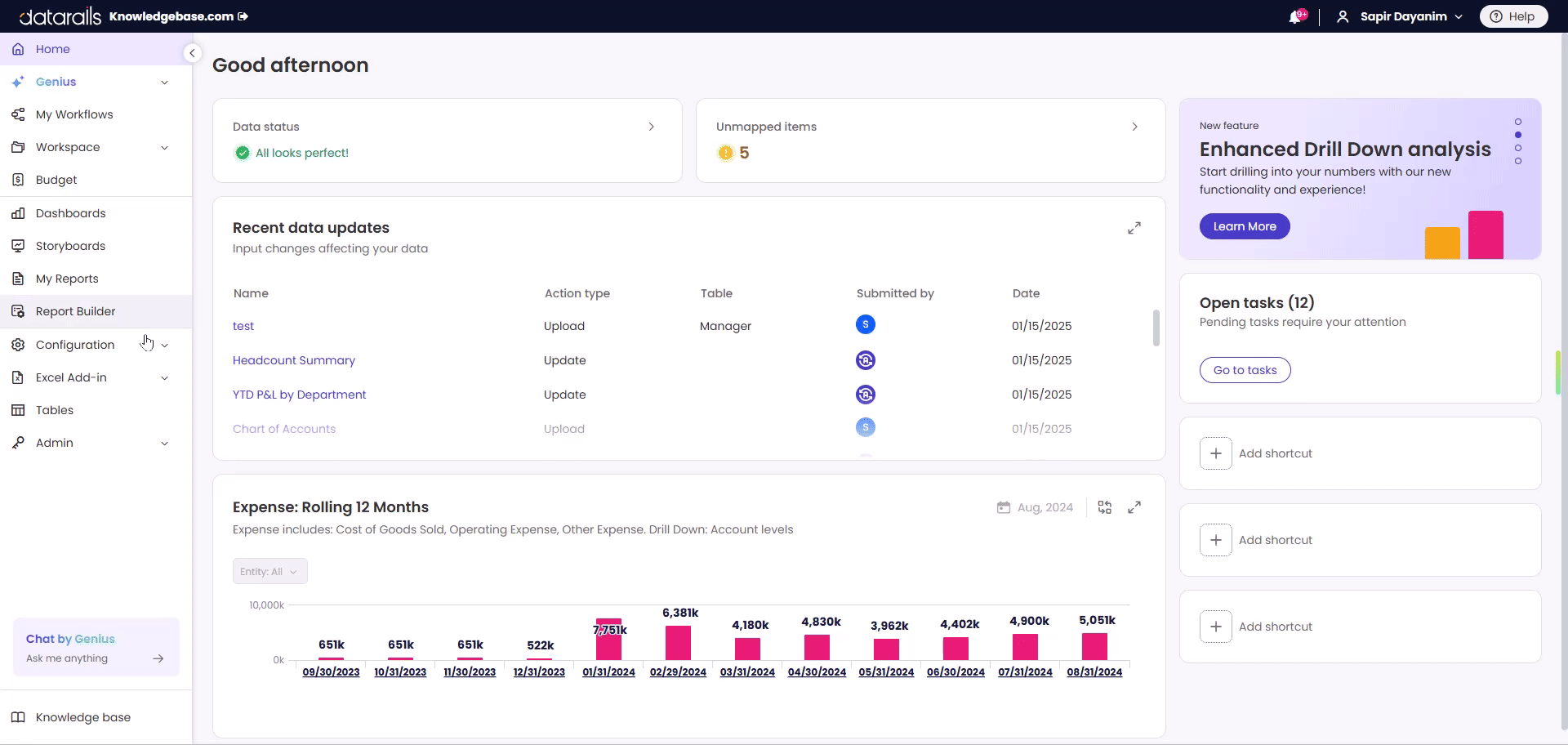Screen dimensions: 1568x745
Task: Click the Learn More button
Action: [x=1245, y=226]
